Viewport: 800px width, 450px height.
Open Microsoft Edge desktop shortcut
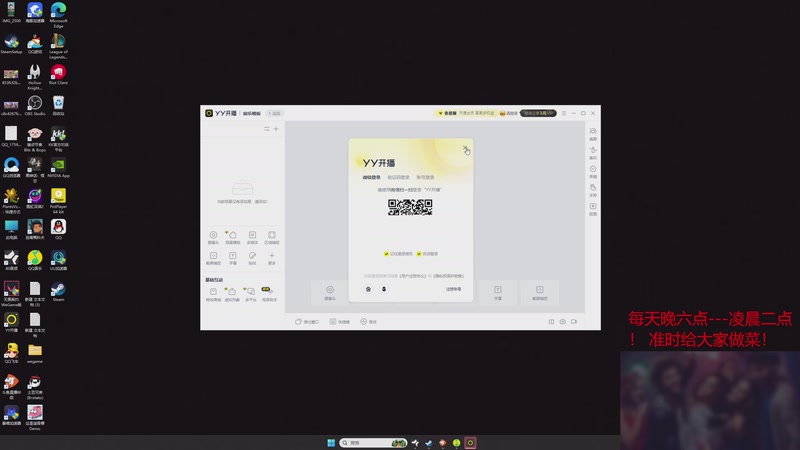58,15
